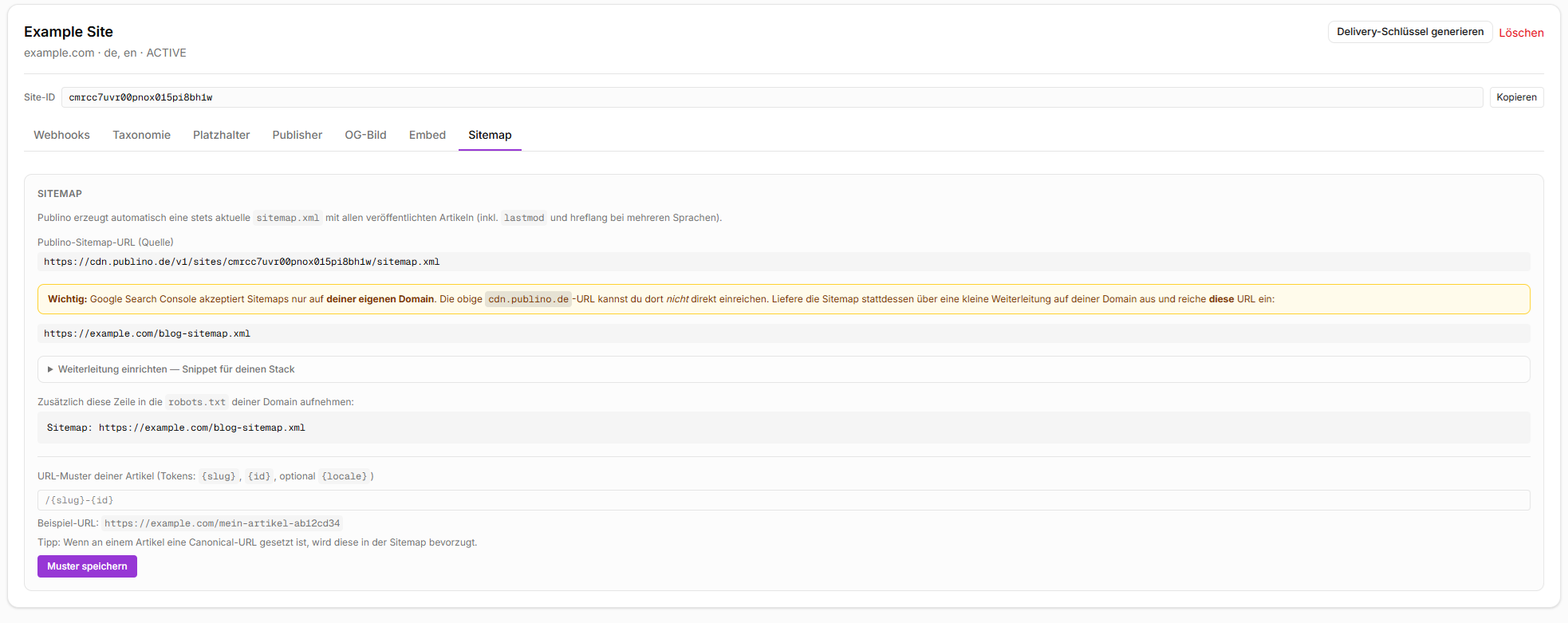Open the Platzhalter tab
The image size is (1568, 623).
click(221, 135)
